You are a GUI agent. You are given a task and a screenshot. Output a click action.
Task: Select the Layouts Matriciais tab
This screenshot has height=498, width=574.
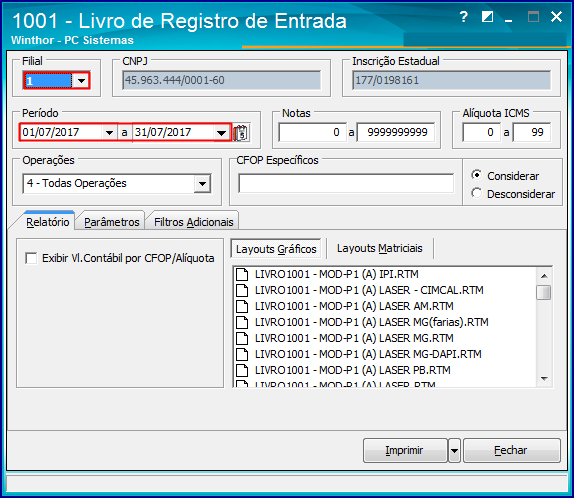tap(380, 248)
